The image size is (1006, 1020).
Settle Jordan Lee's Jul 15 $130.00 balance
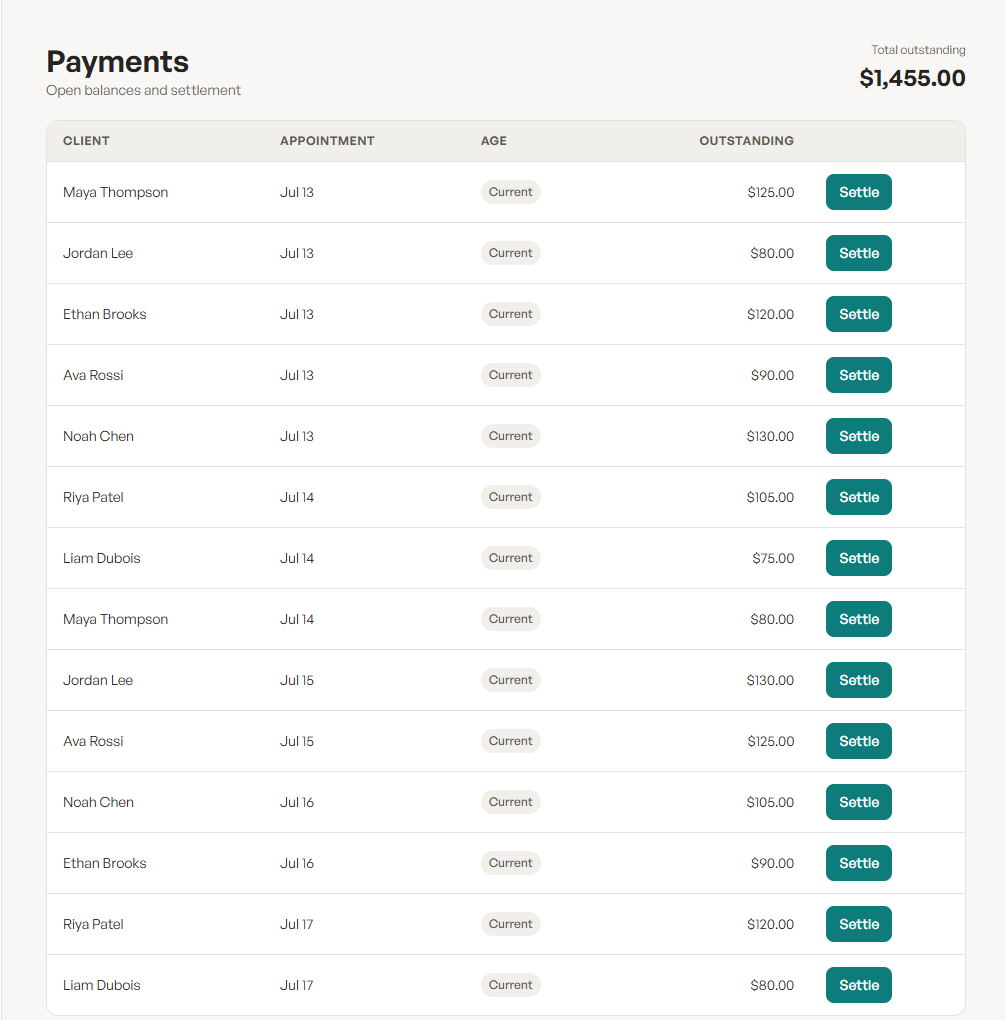(x=858, y=680)
